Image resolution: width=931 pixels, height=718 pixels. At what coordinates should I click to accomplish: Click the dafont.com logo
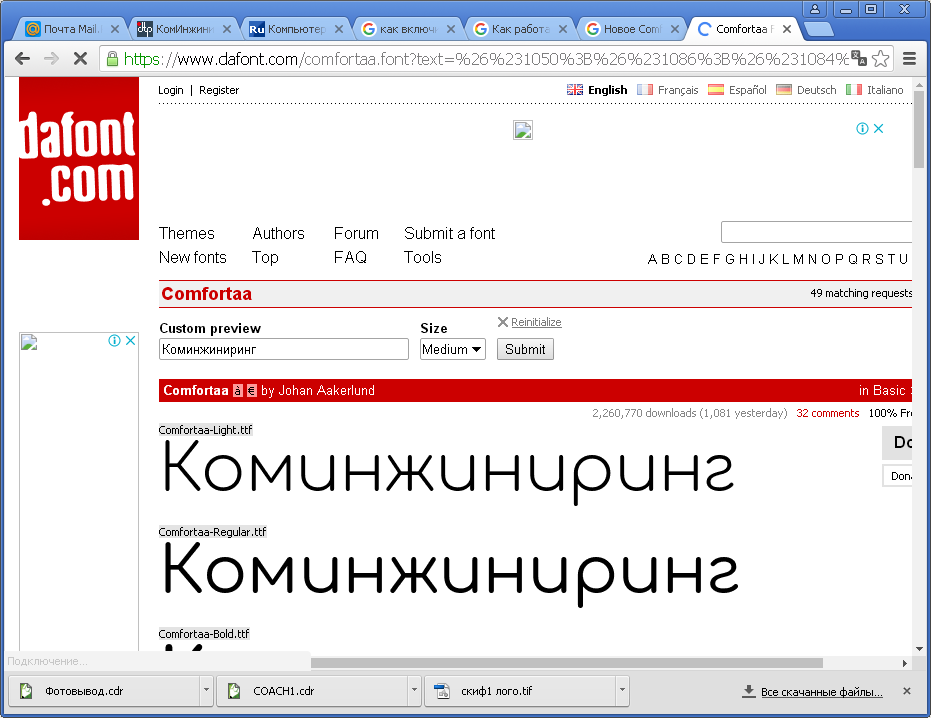point(79,159)
